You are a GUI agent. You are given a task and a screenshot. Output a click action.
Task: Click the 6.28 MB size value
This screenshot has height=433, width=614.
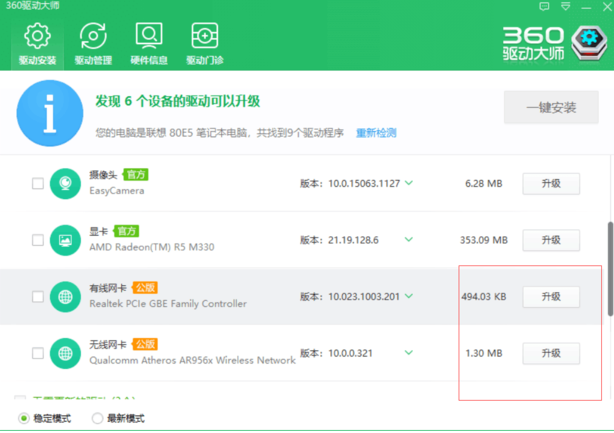tap(484, 184)
